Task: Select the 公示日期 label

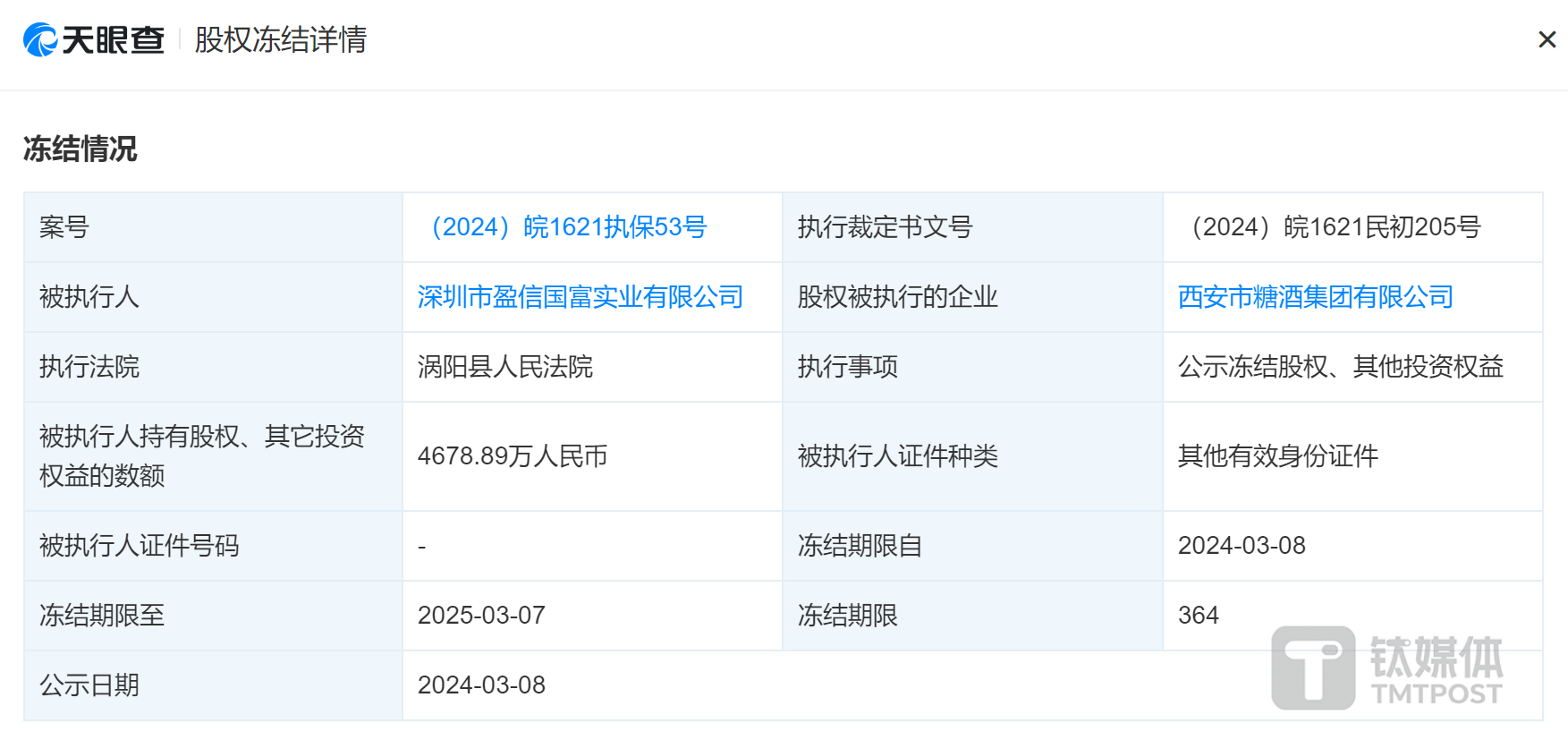Action: tap(89, 685)
